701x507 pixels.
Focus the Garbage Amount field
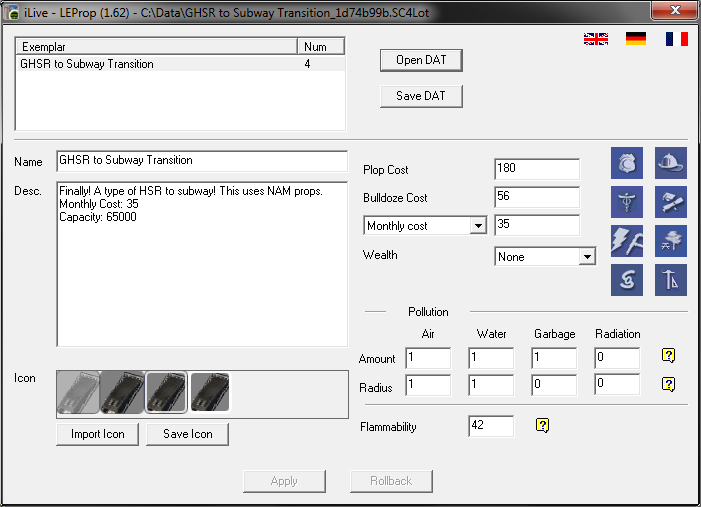coord(554,358)
